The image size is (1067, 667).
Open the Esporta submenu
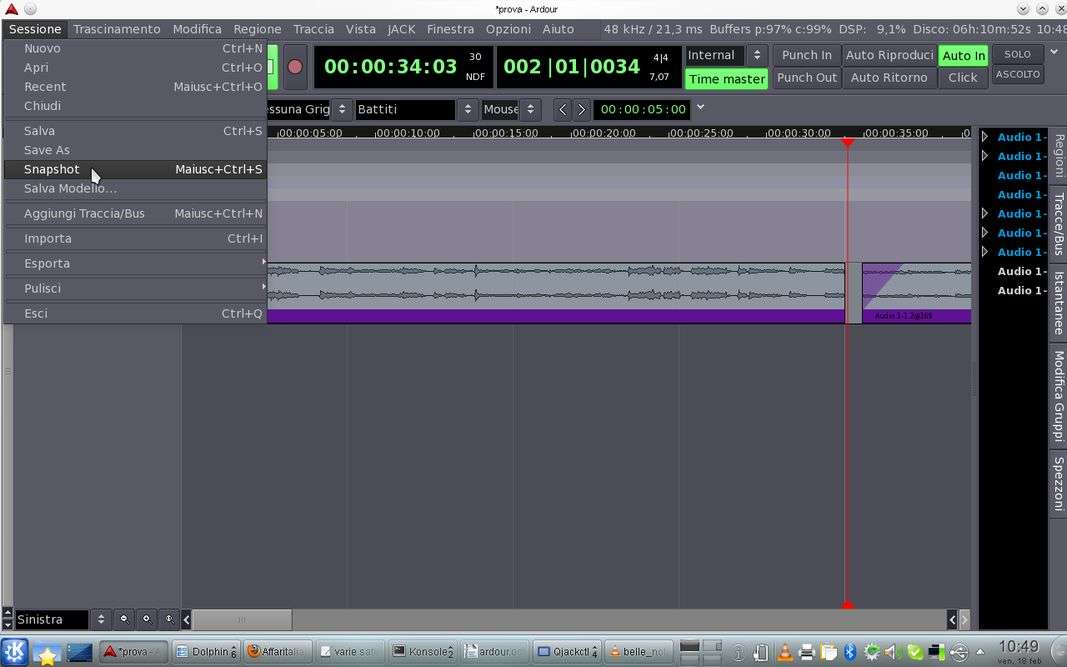click(x=47, y=263)
